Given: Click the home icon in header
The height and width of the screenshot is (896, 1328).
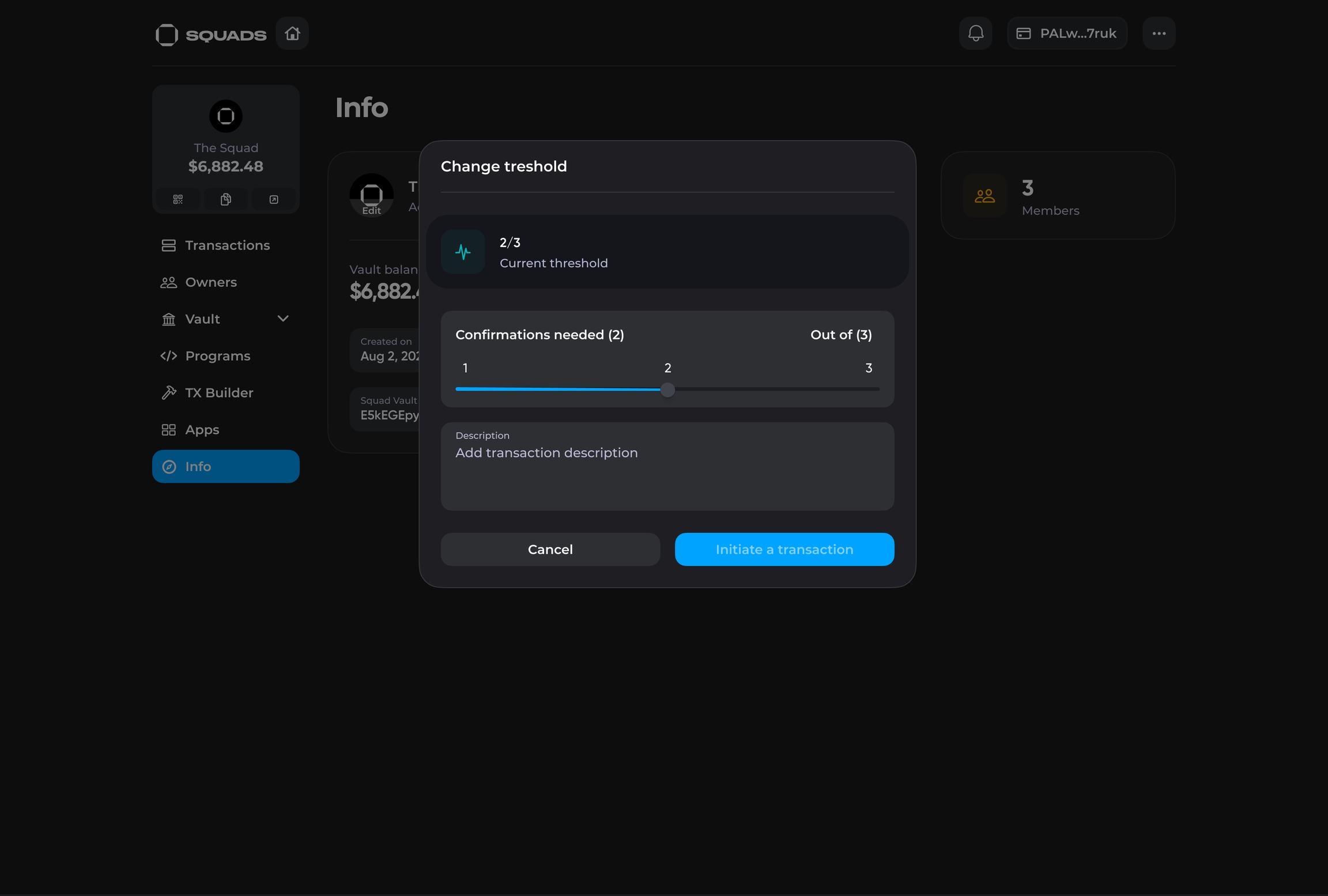Looking at the screenshot, I should pyautogui.click(x=292, y=33).
